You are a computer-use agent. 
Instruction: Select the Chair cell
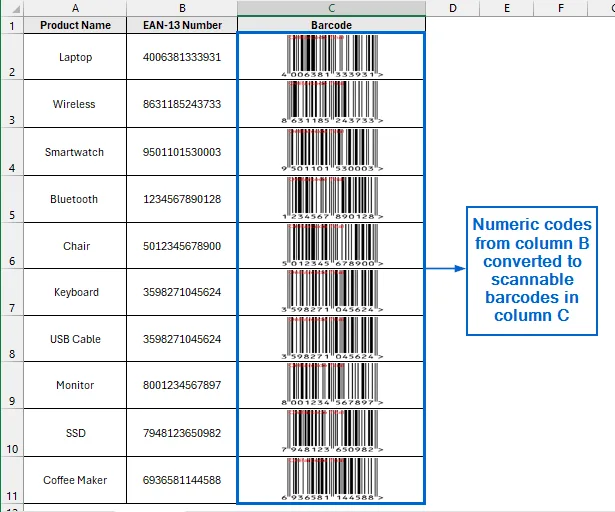pos(75,246)
